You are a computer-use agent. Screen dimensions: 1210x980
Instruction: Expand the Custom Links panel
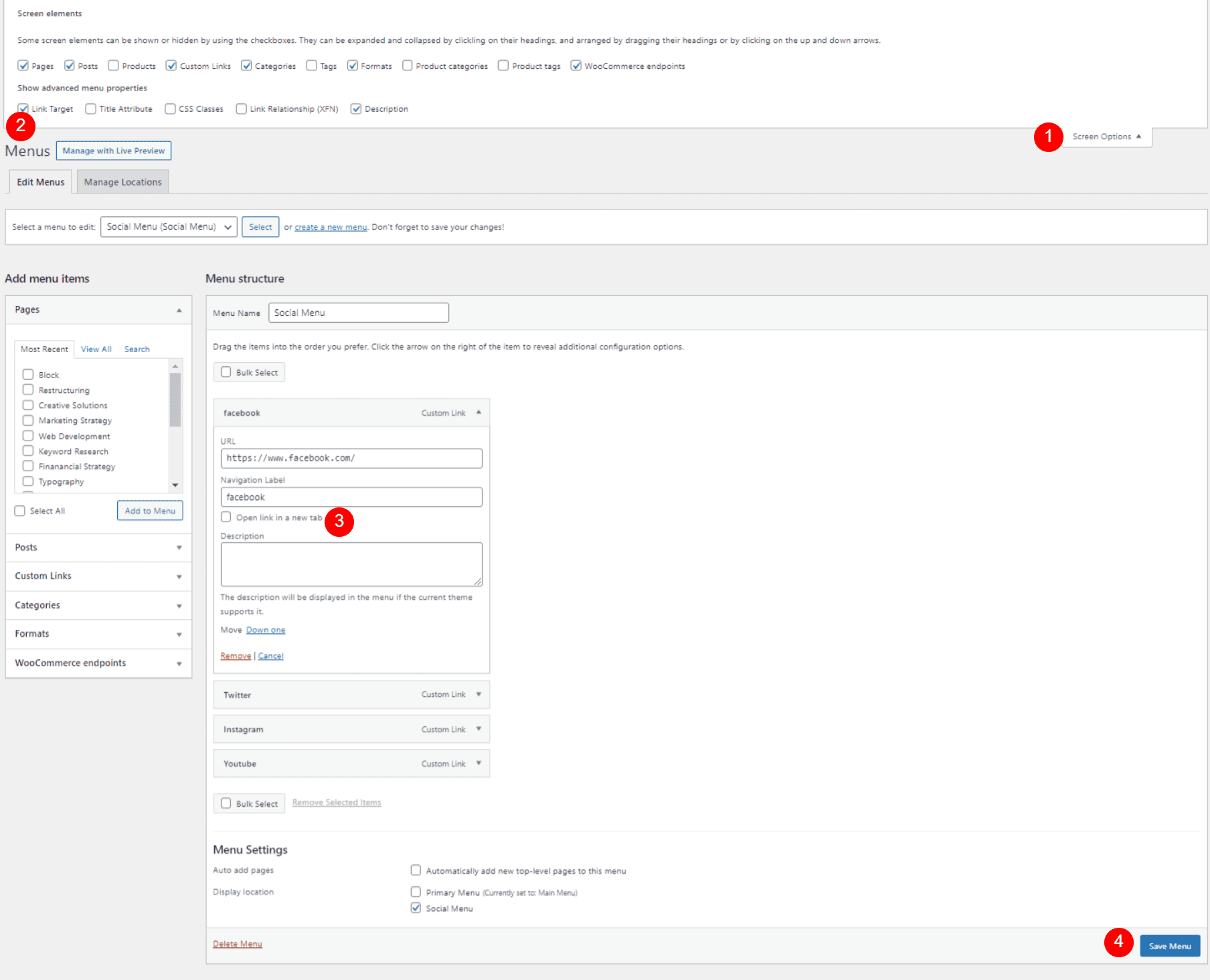98,576
